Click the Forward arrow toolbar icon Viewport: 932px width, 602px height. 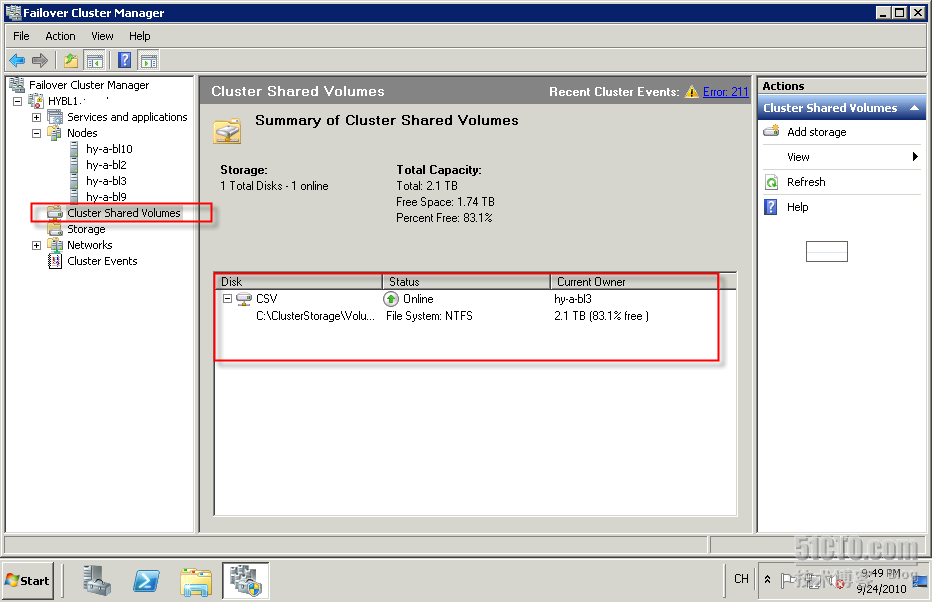[x=40, y=60]
